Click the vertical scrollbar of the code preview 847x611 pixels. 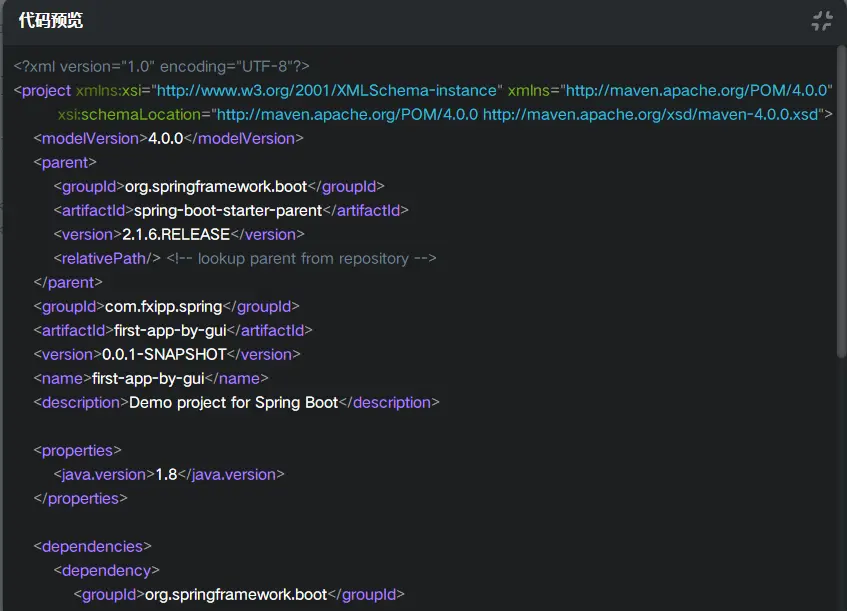pyautogui.click(x=841, y=203)
